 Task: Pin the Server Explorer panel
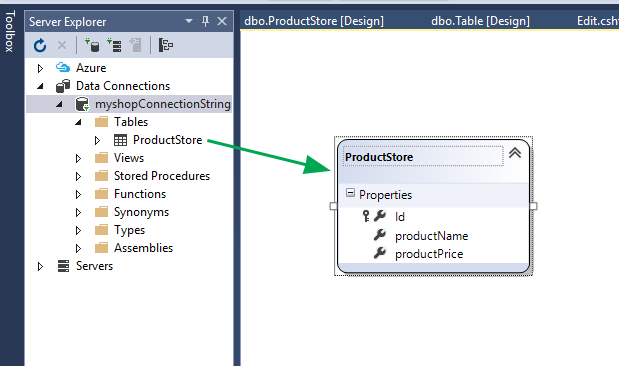205,21
